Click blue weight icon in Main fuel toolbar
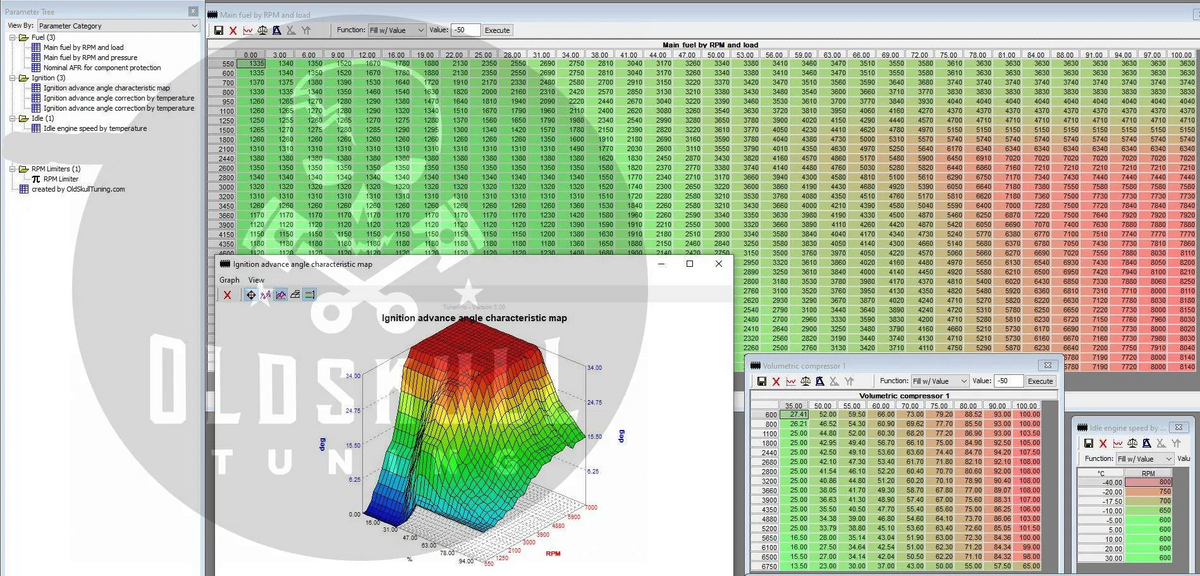This screenshot has width=1200, height=576. 276,31
